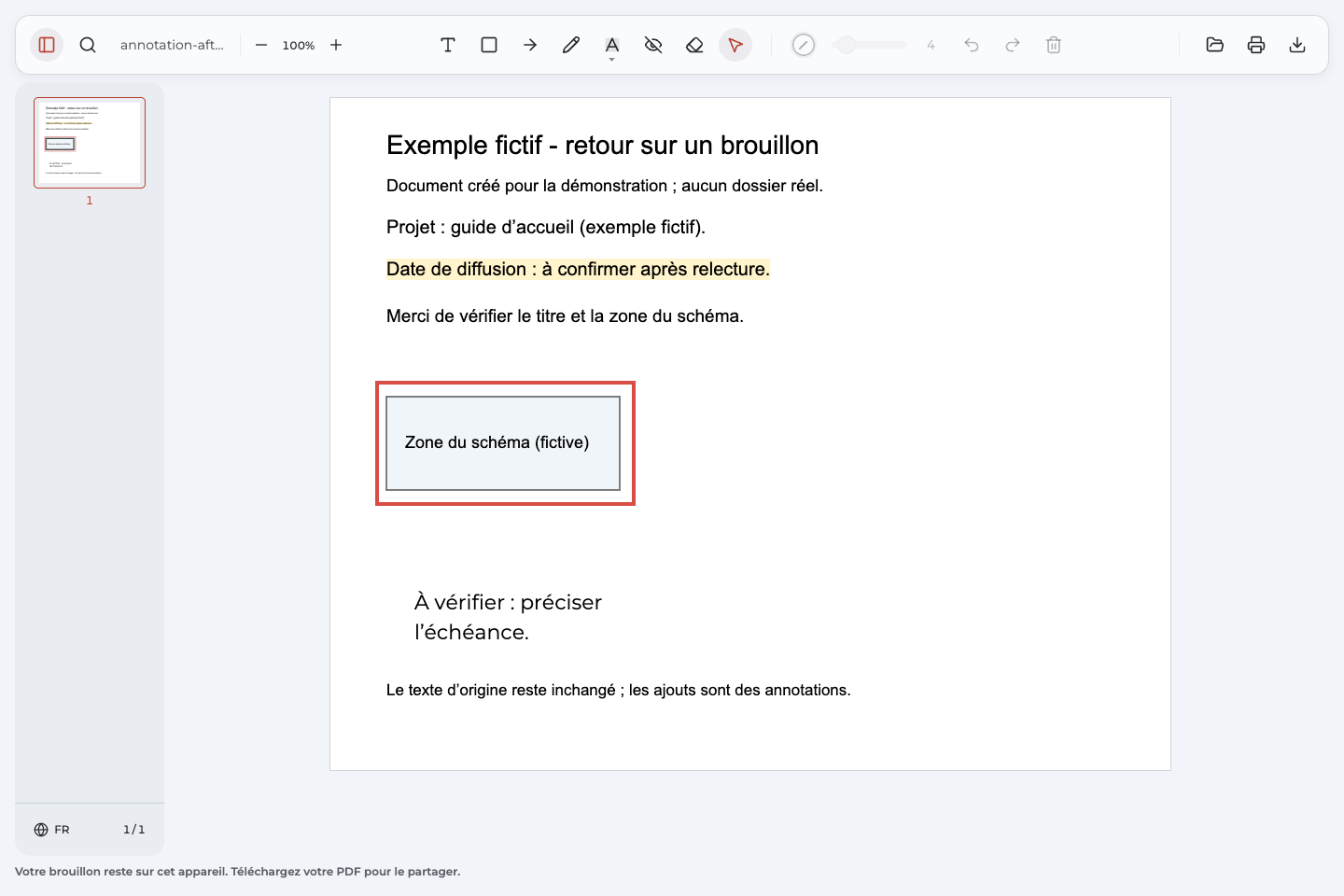Viewport: 1344px width, 896px height.
Task: Delete with the trash icon
Action: (x=1054, y=45)
